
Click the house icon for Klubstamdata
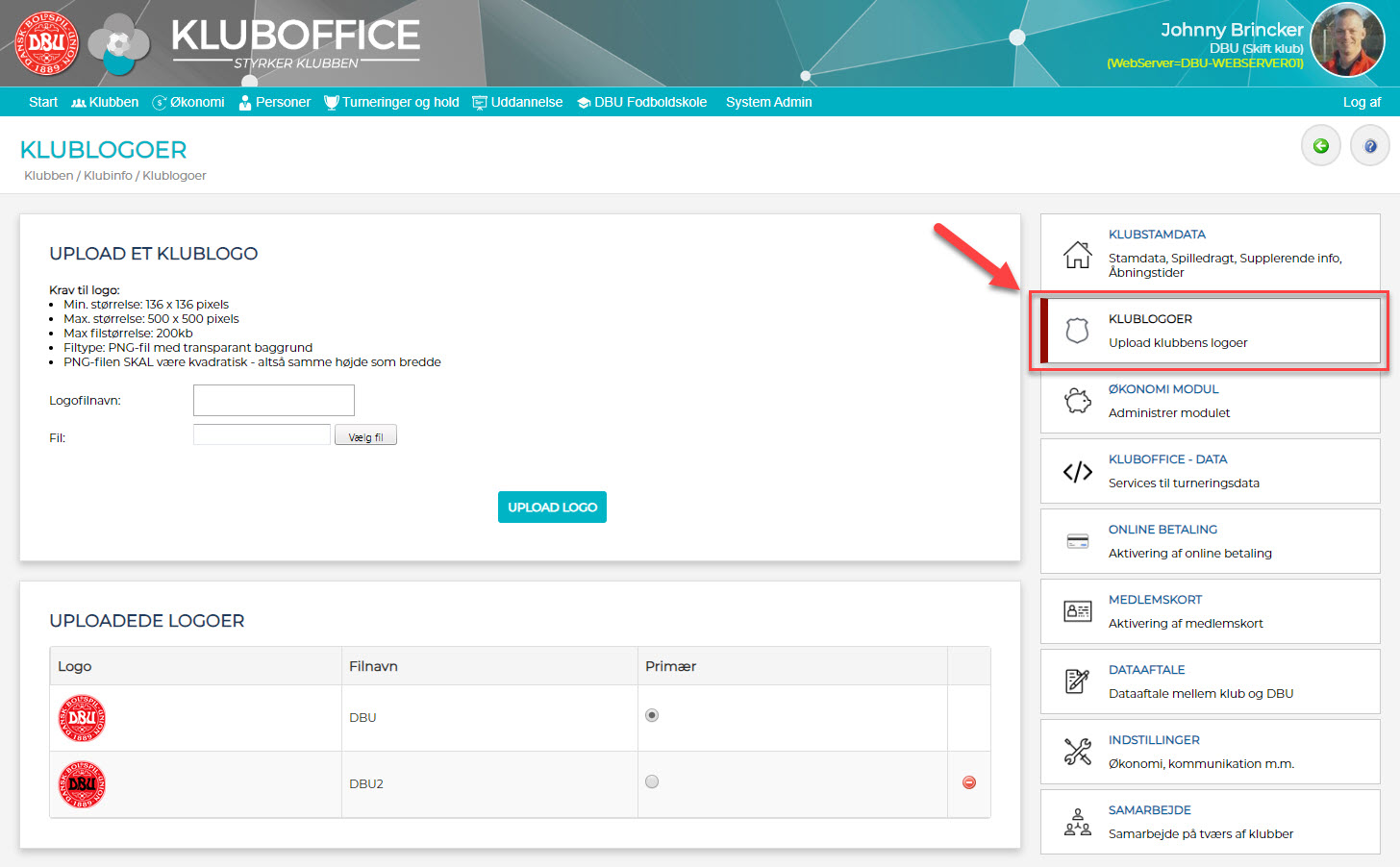coord(1078,255)
